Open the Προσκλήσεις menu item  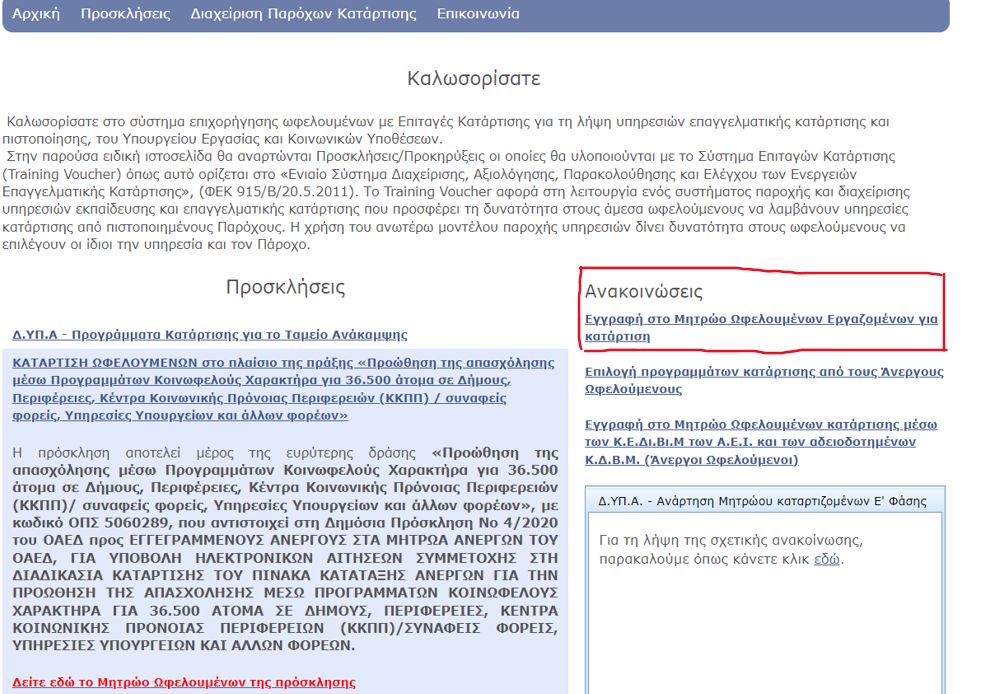pyautogui.click(x=126, y=13)
